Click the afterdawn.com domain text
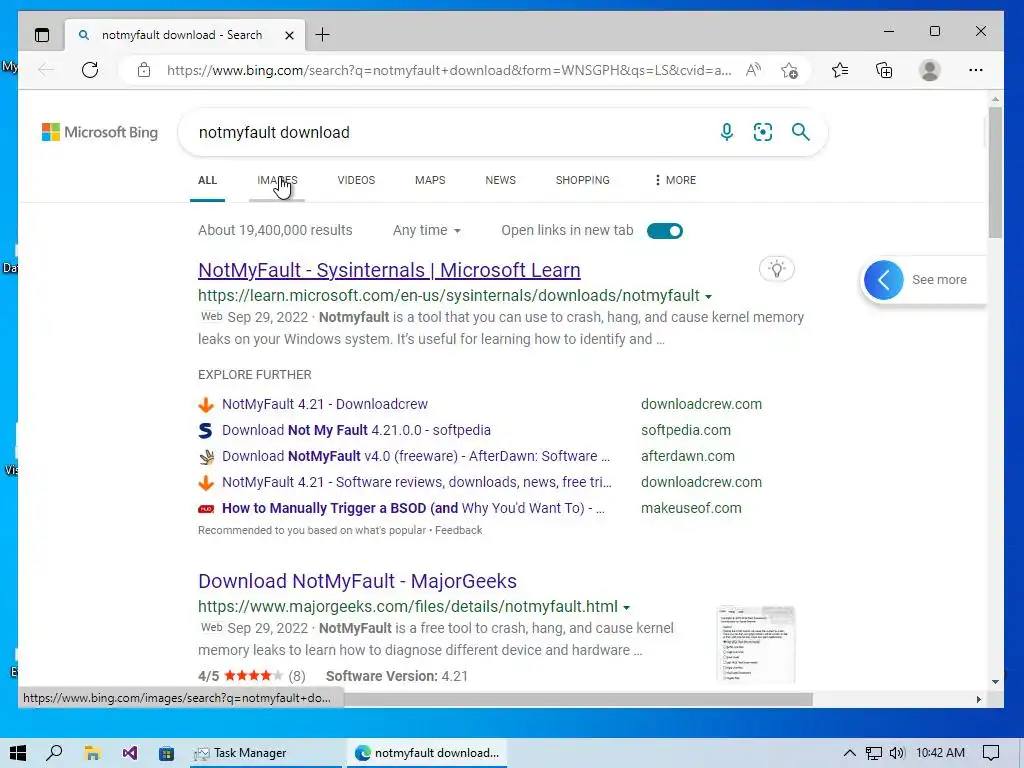Screen dimensions: 1024x768 [x=688, y=456]
